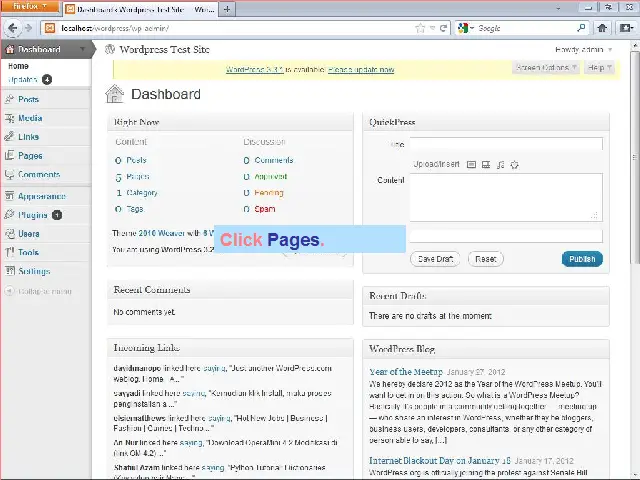Image resolution: width=640 pixels, height=480 pixels.
Task: Click the Add an Image upload icon
Action: click(x=471, y=164)
